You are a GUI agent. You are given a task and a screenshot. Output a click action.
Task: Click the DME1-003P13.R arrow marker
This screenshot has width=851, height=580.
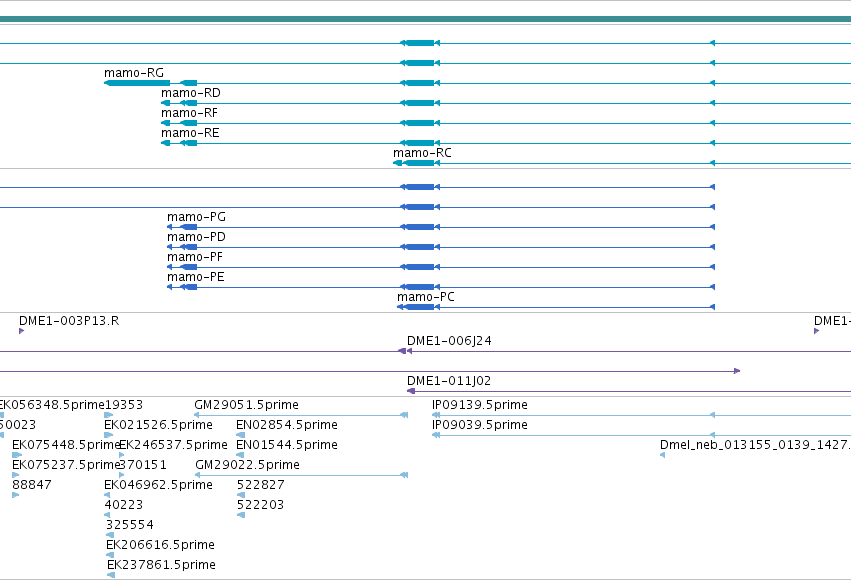coord(21,331)
